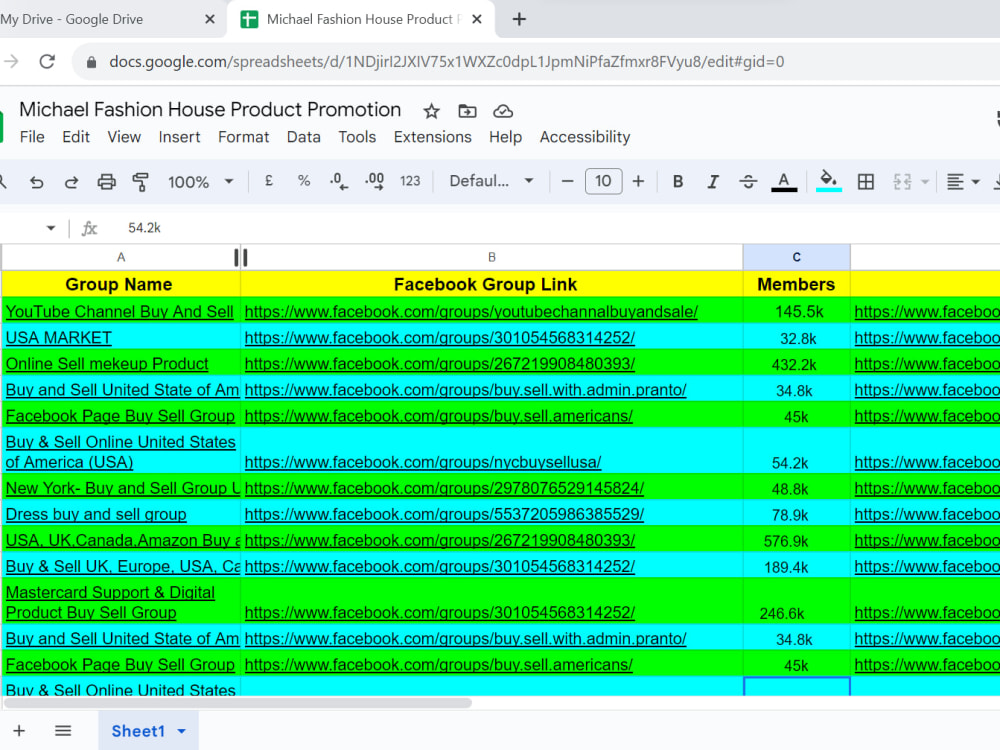
Task: Click the Redo arrow icon
Action: click(71, 182)
